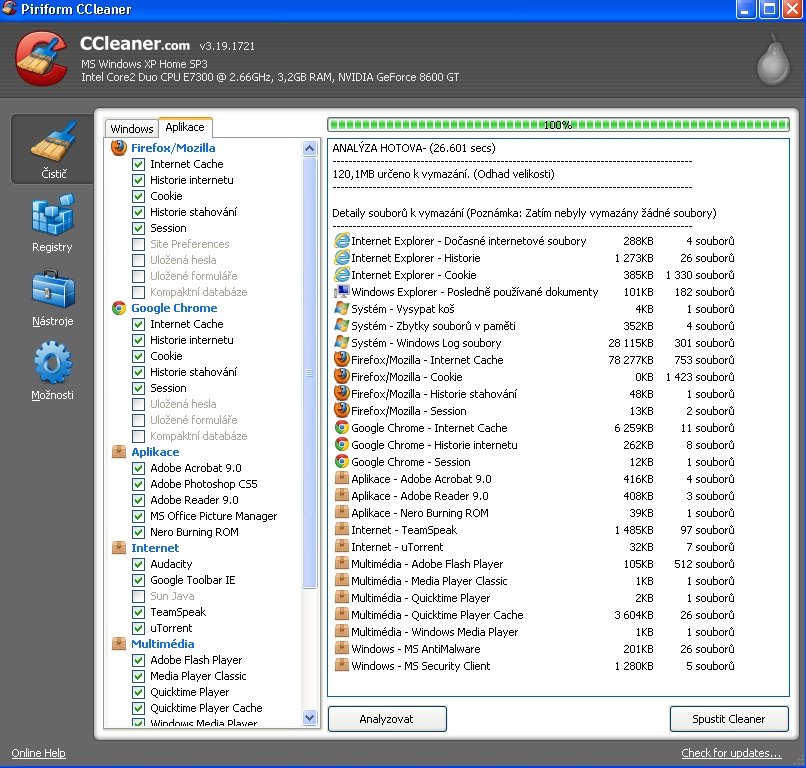This screenshot has width=806, height=768.
Task: Uncheck Firefox Internet Cache checkbox
Action: tap(138, 164)
